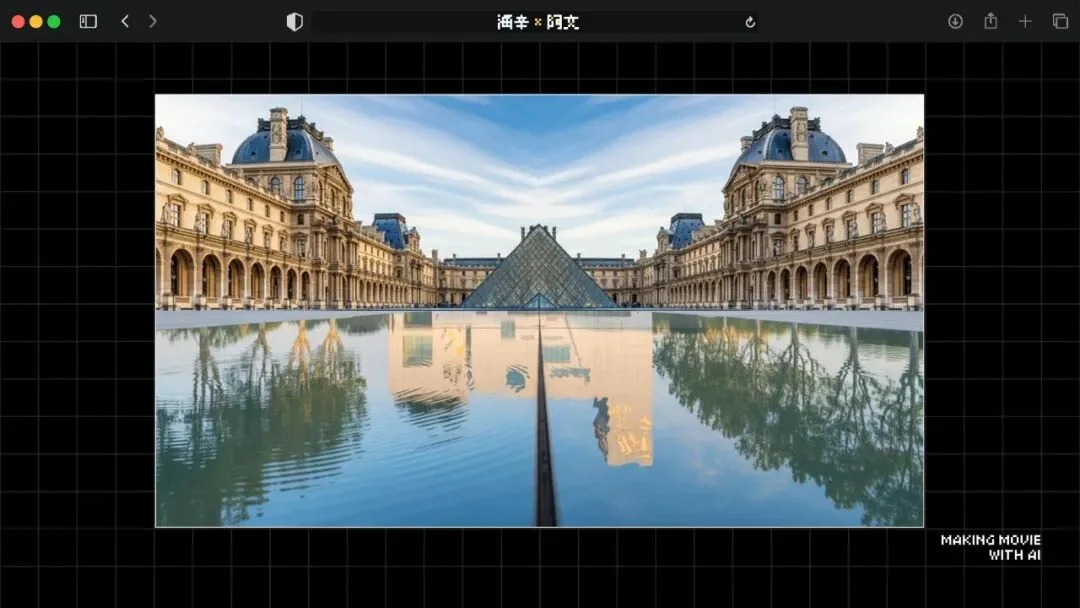Image resolution: width=1080 pixels, height=608 pixels.
Task: Enter full screen with green button
Action: tap(54, 21)
